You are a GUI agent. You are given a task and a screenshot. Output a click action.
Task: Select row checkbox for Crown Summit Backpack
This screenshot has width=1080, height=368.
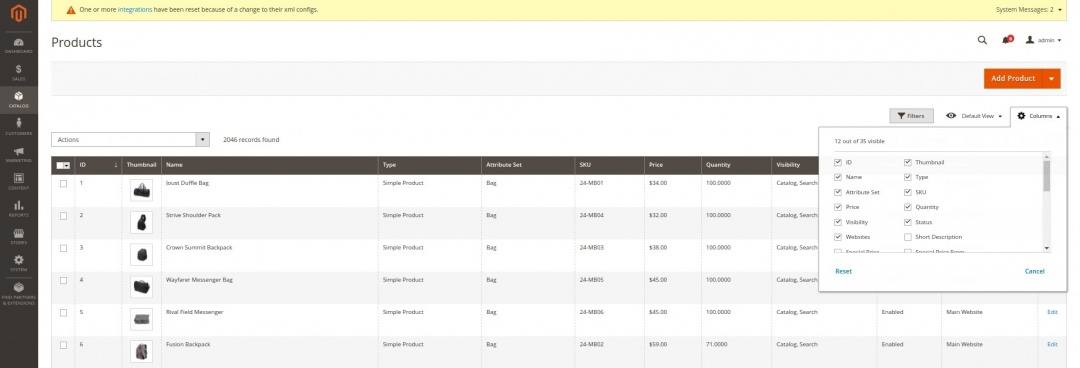[63, 248]
